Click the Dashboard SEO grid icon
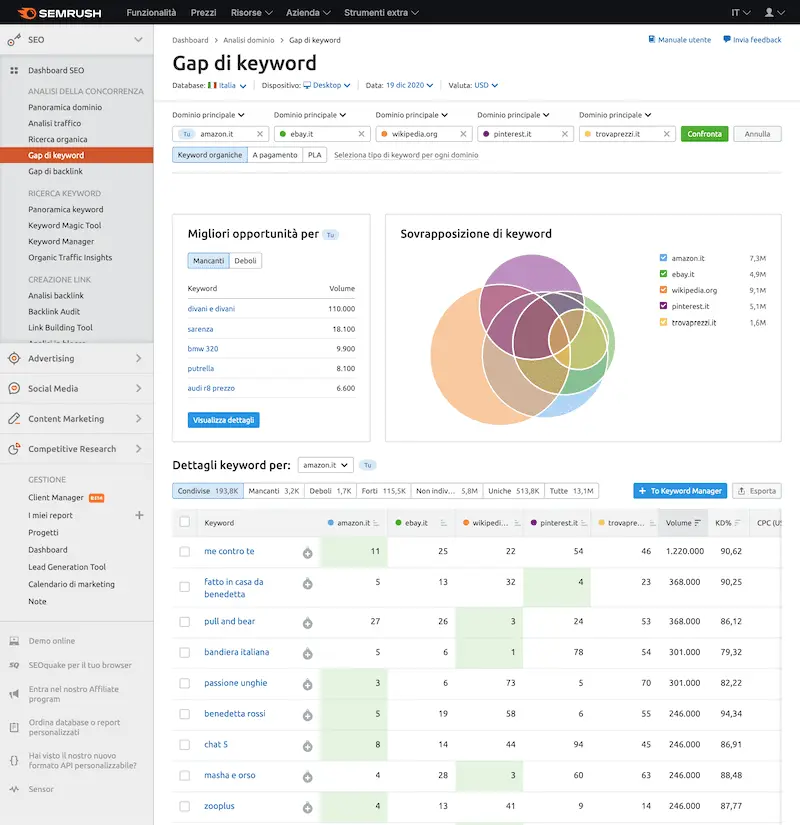This screenshot has width=800, height=825. pos(14,70)
